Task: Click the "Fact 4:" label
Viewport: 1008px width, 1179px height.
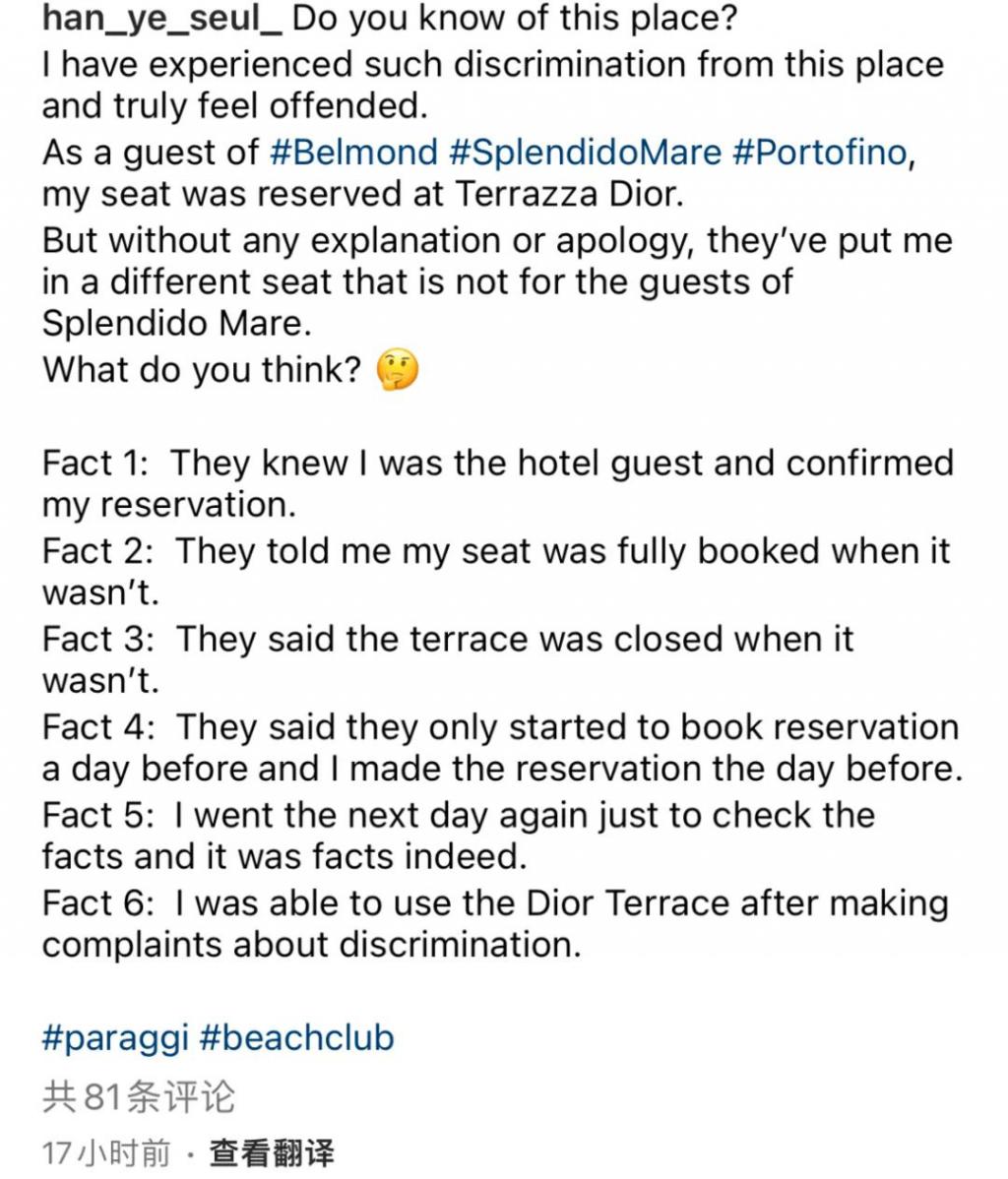Action: click(97, 727)
